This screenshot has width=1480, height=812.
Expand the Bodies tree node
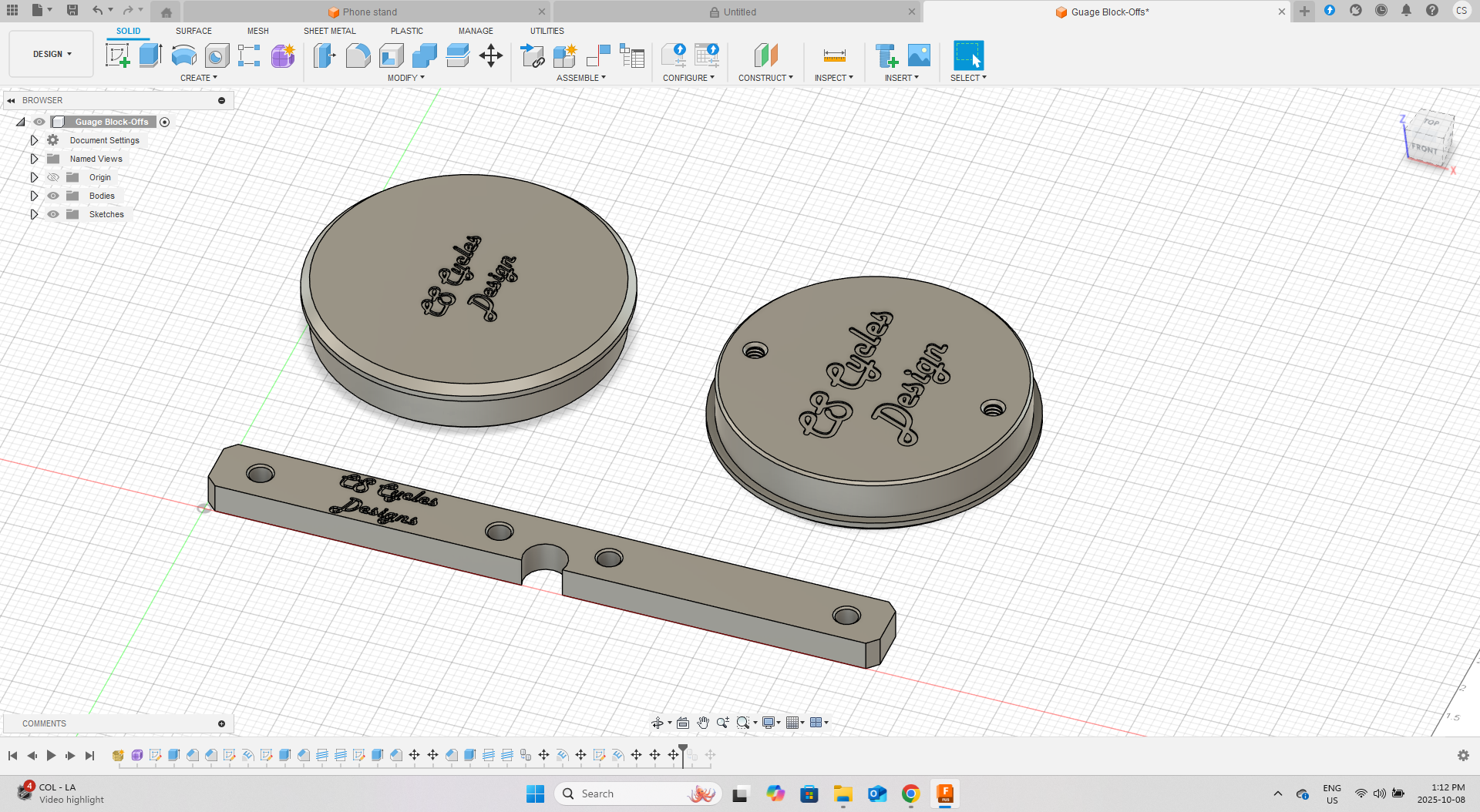[x=34, y=196]
